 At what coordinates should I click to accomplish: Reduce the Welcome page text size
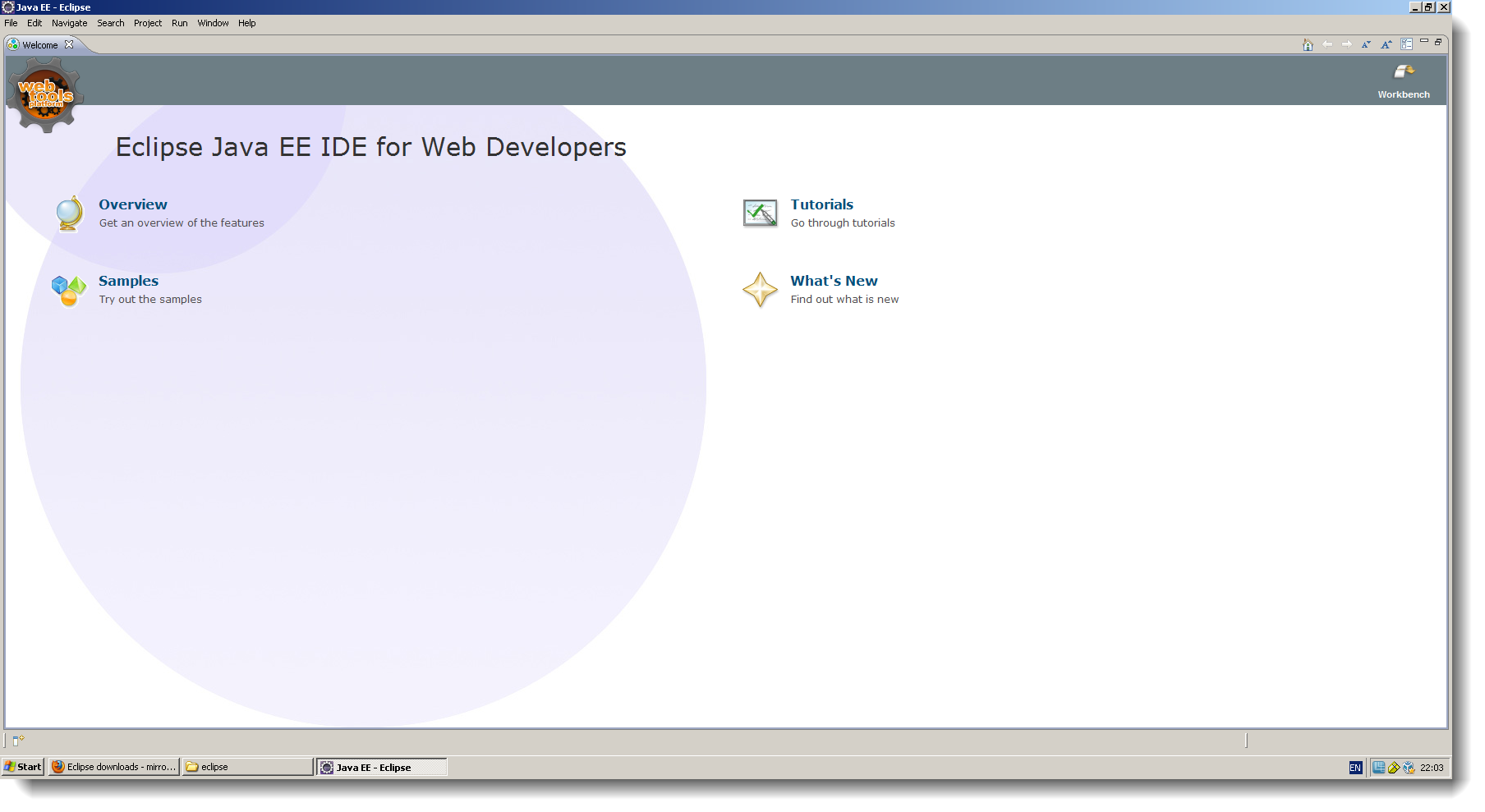tap(1366, 44)
